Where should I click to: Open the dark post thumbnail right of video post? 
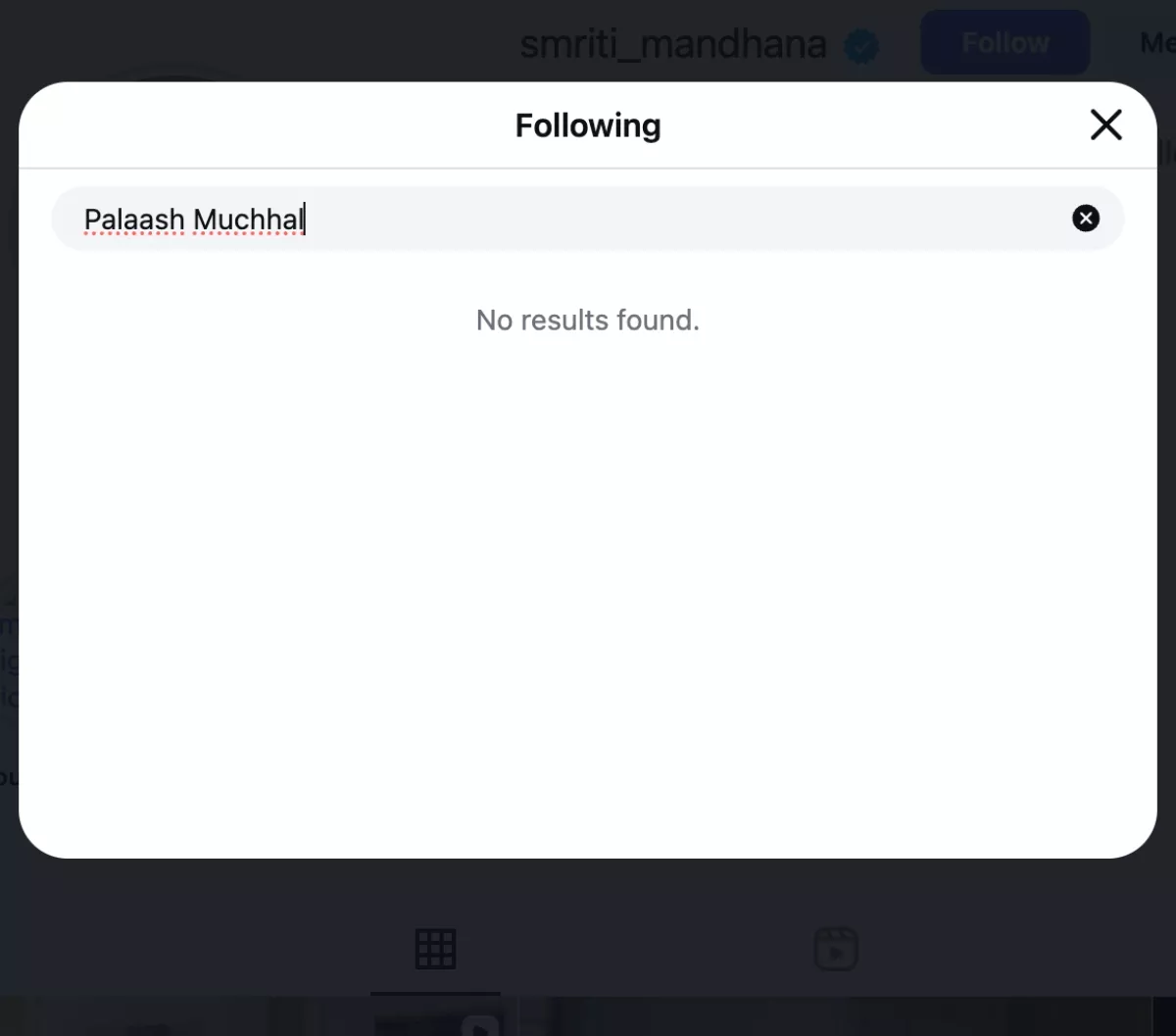[x=833, y=1019]
